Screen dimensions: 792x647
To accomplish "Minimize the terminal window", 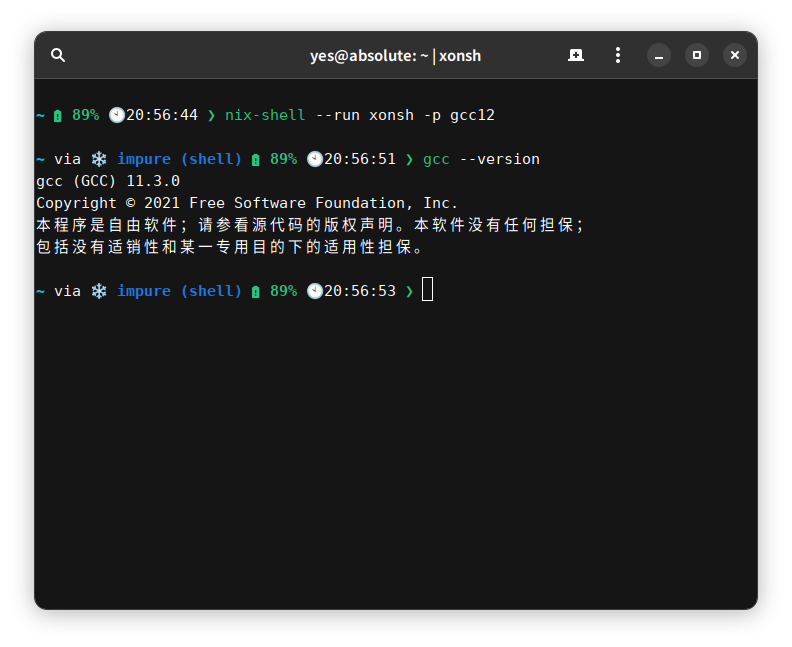I will [x=659, y=55].
